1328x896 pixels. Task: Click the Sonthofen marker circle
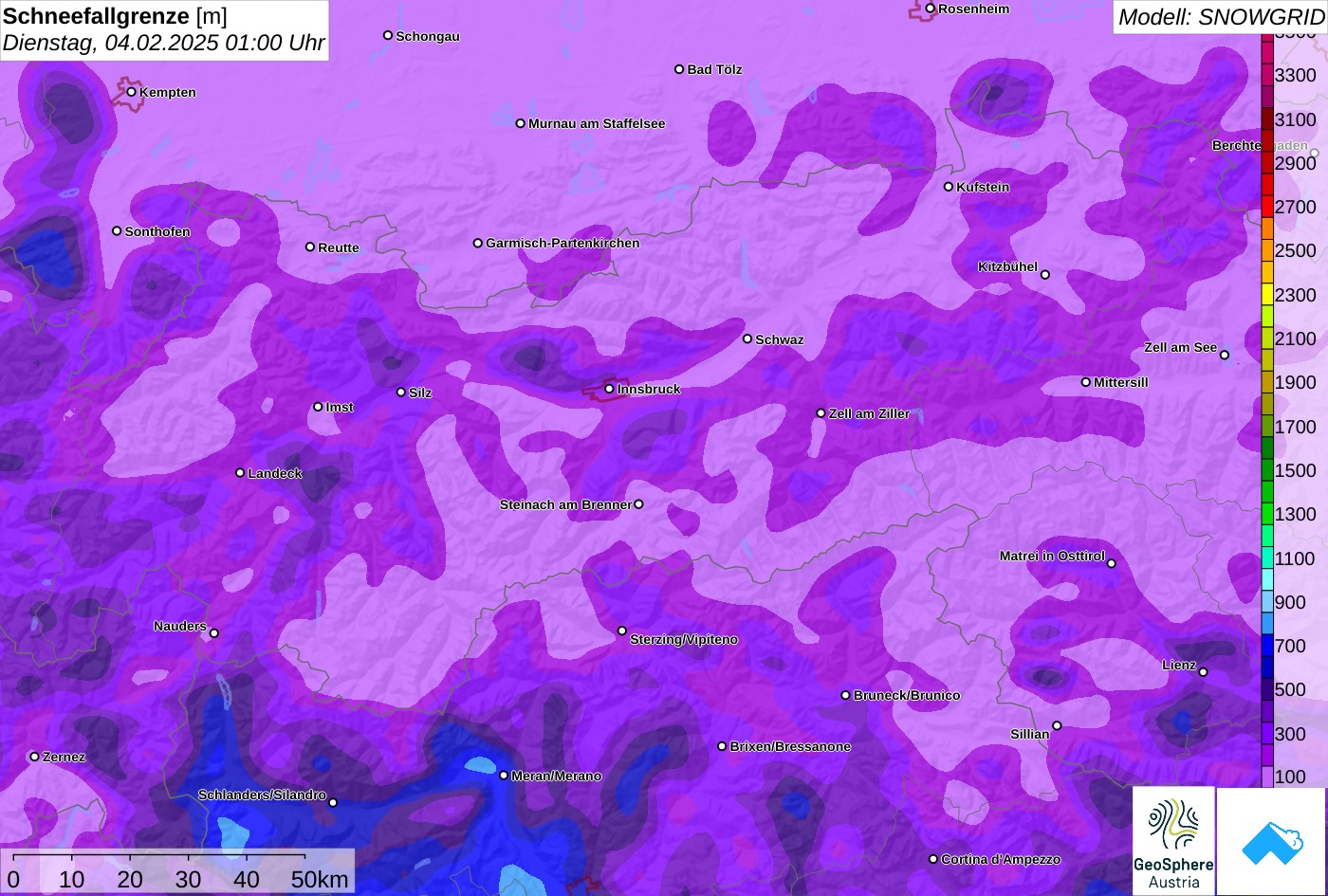pyautogui.click(x=117, y=231)
